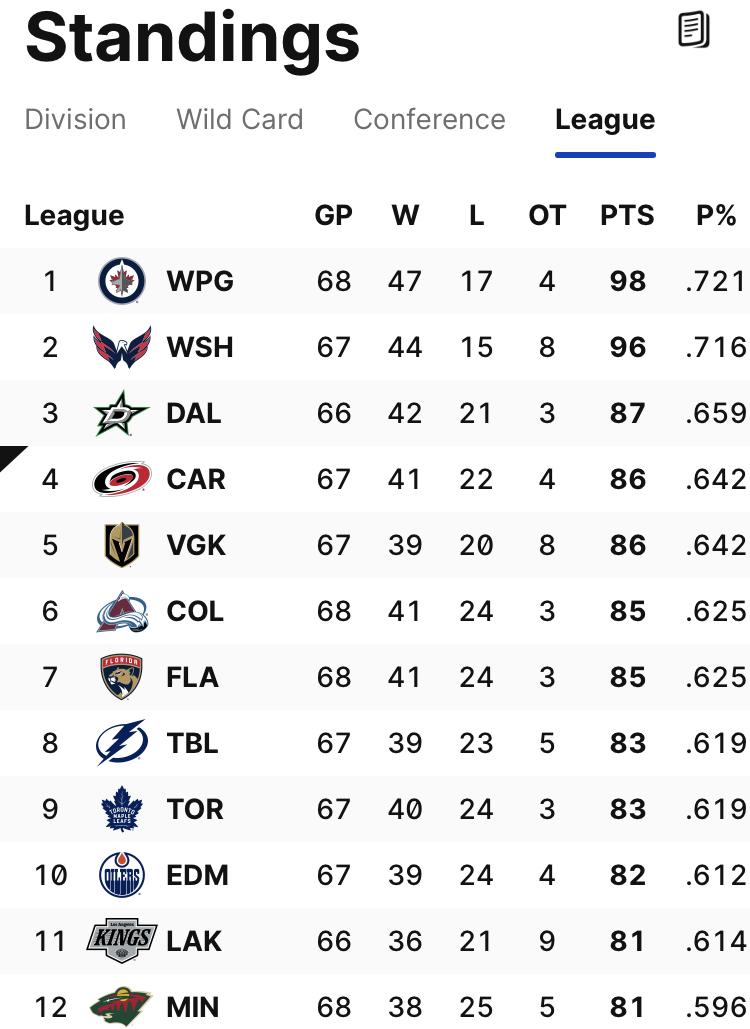Open the glossary document icon
The height and width of the screenshot is (1029, 750).
tap(694, 30)
